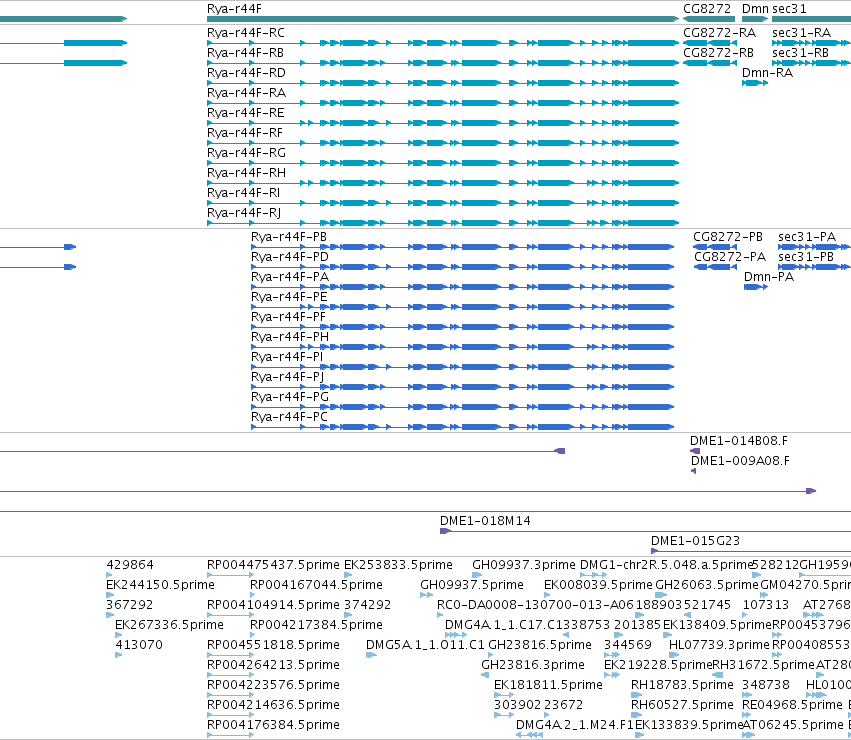Screen dimensions: 851x740
Task: Open EST EK253833.5prime
Action: 398,565
